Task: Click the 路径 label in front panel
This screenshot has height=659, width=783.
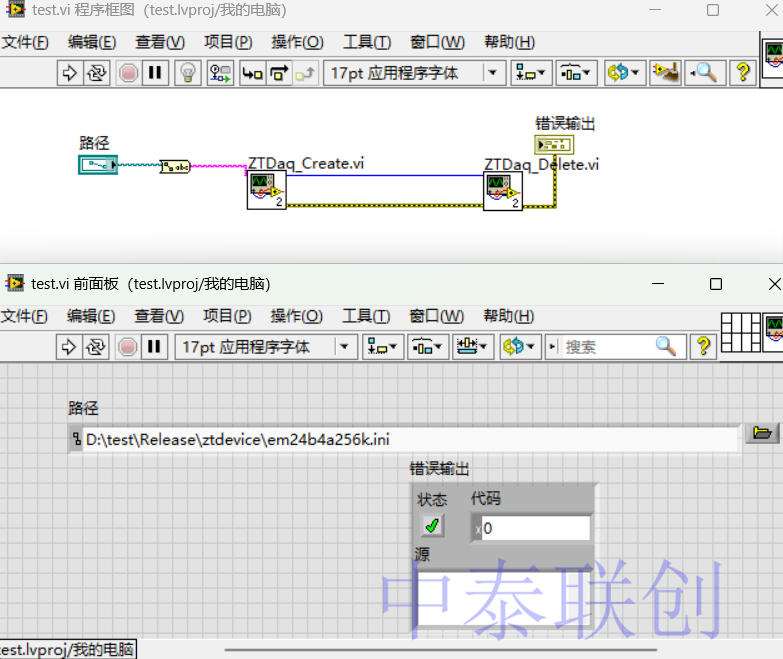Action: [83, 408]
